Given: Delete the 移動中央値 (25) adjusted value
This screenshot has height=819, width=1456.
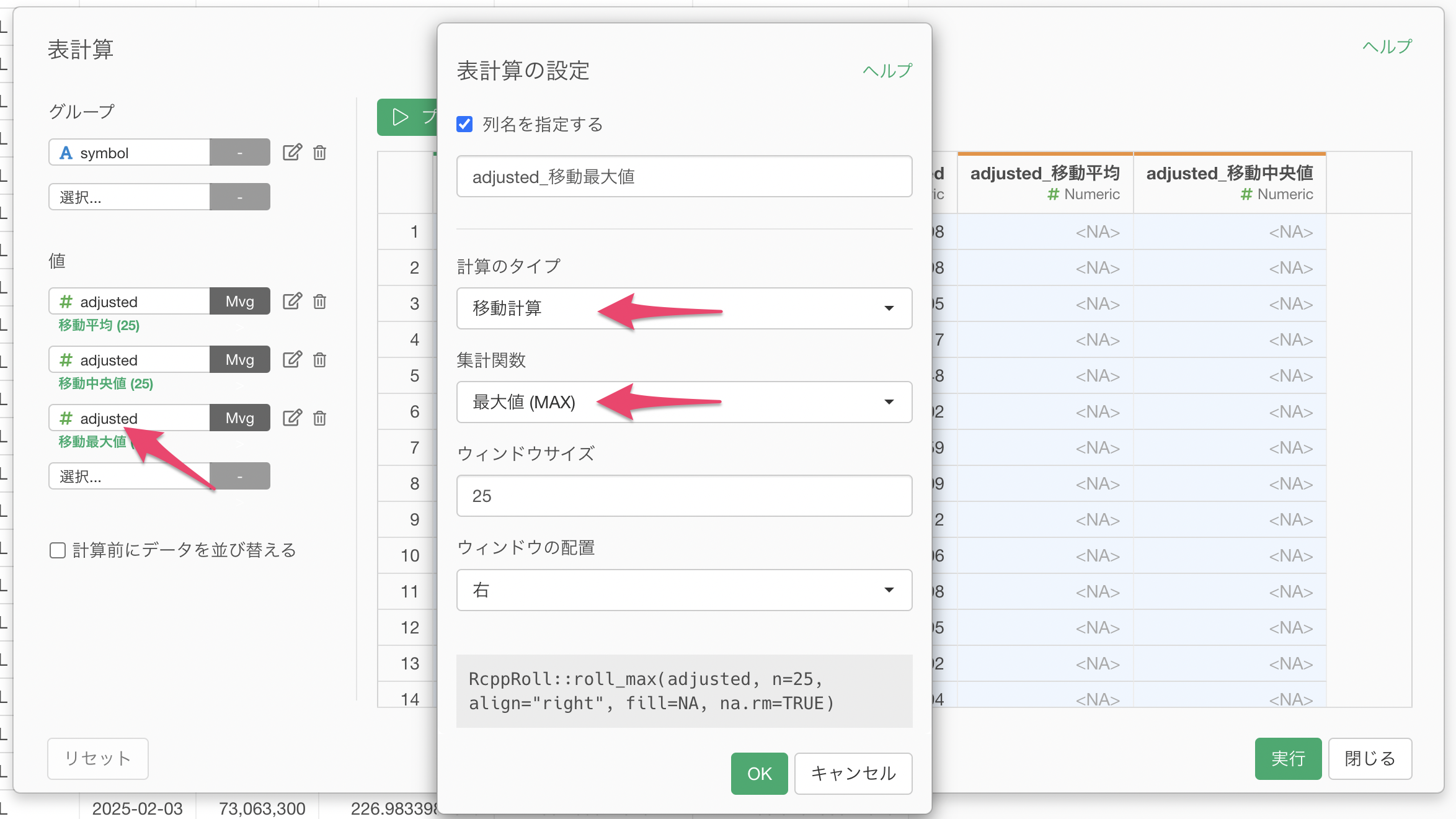Looking at the screenshot, I should [x=319, y=360].
